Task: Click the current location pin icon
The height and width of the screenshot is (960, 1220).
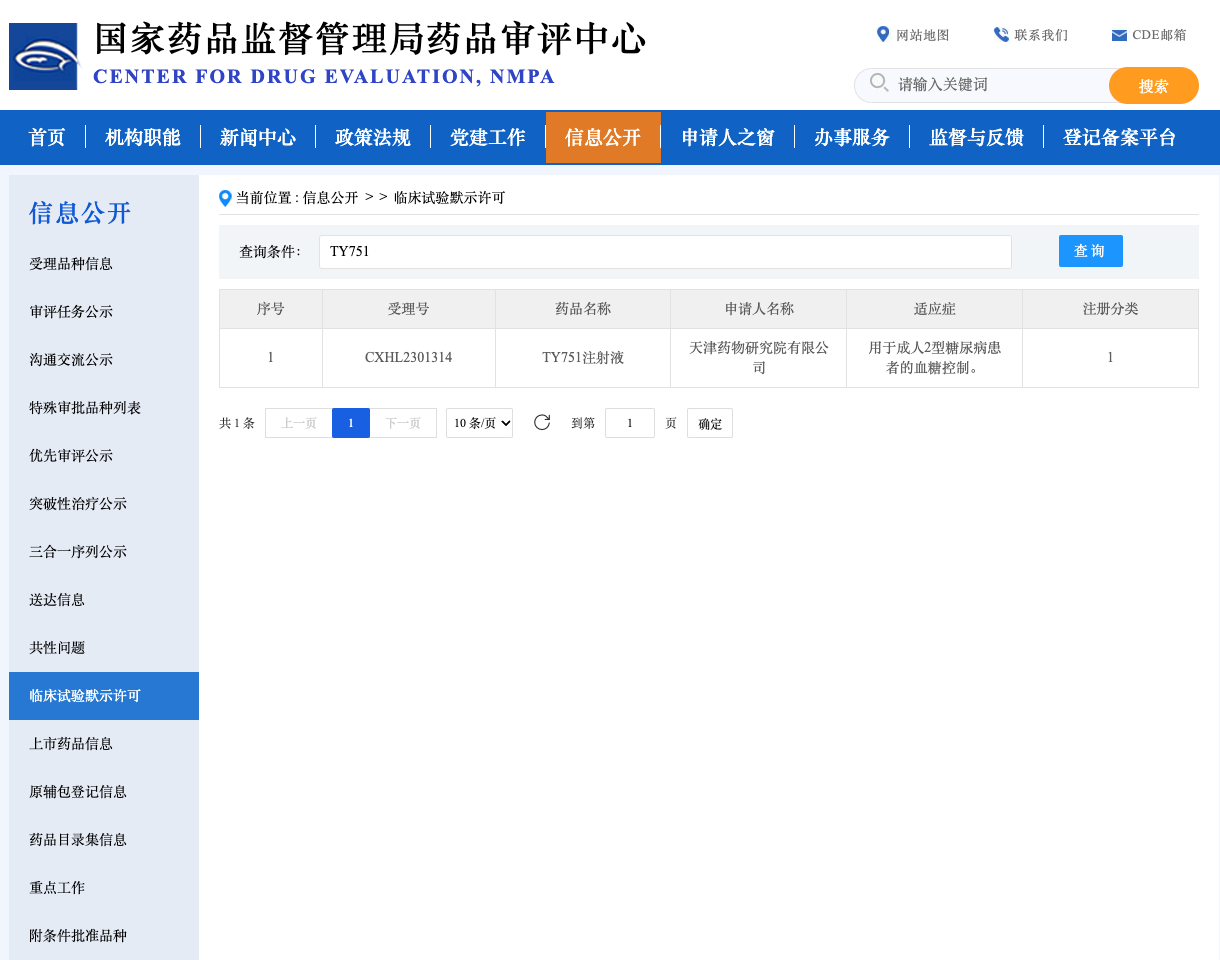Action: click(x=225, y=198)
